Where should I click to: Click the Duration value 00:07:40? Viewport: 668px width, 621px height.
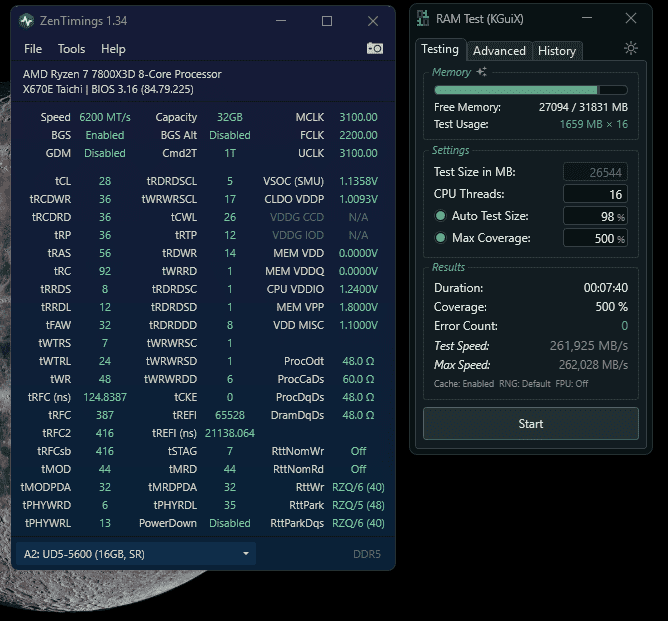[606, 288]
